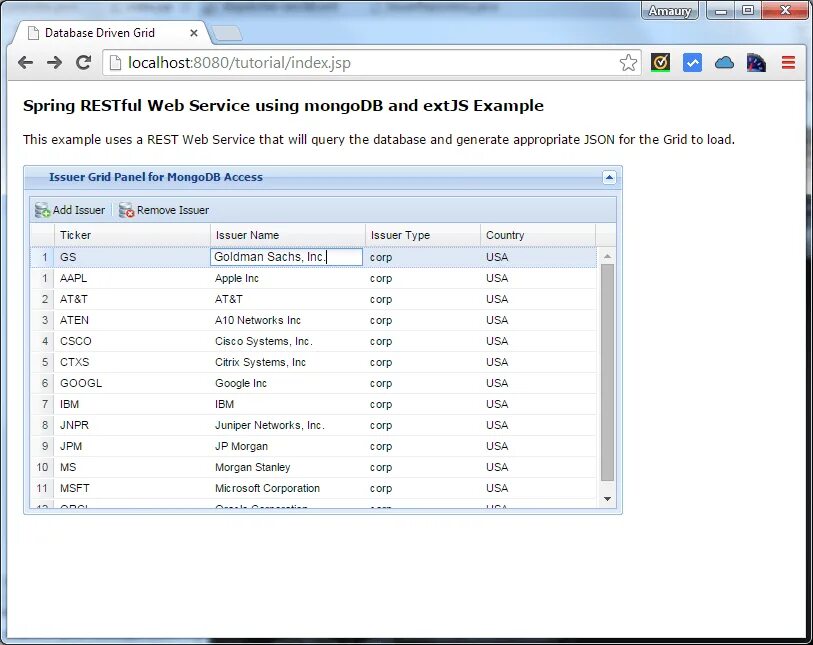Select the MS ticker cell
The height and width of the screenshot is (645, 813).
[132, 467]
